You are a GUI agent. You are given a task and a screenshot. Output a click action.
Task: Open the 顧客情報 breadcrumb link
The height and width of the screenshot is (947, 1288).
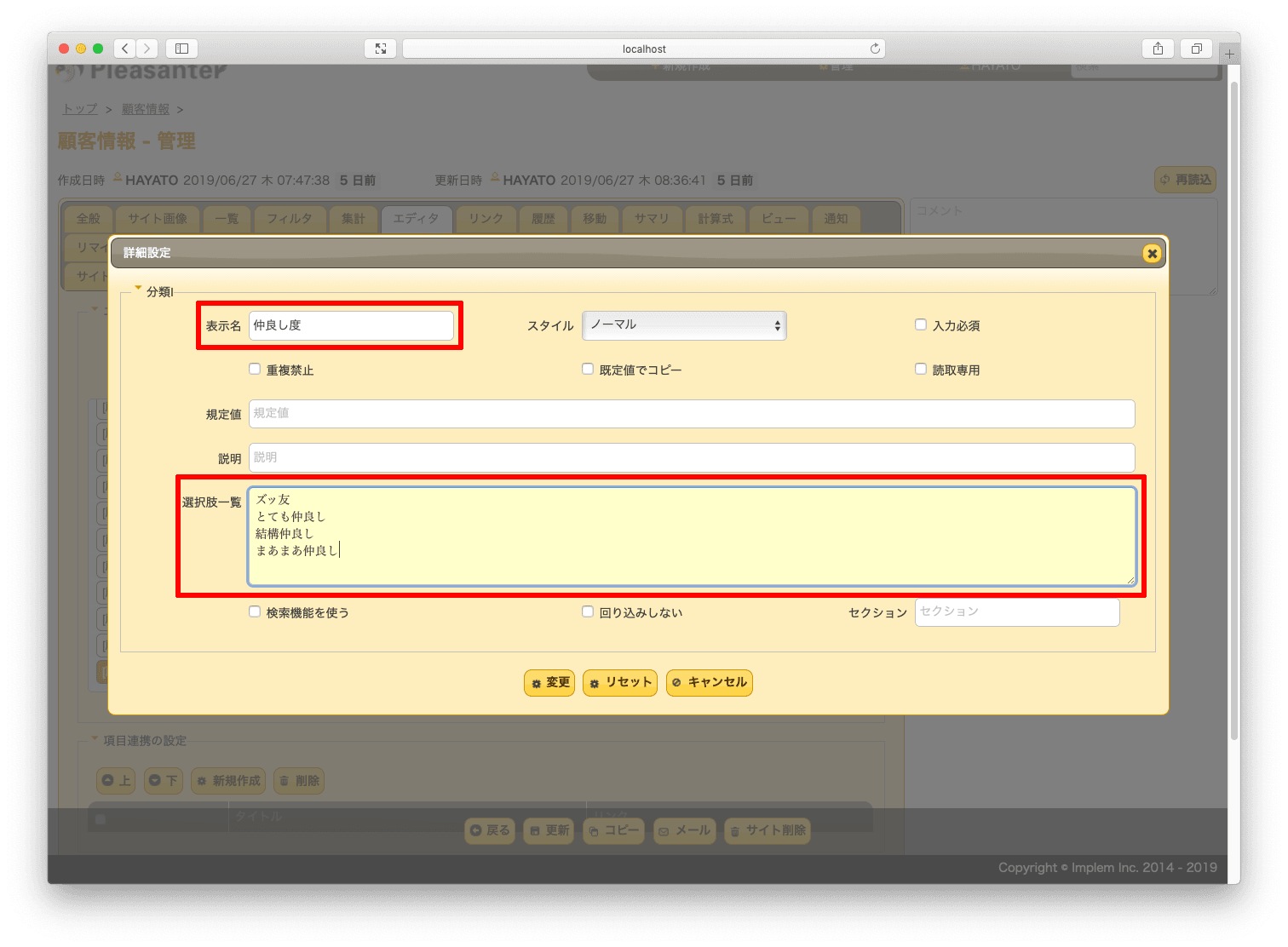(x=146, y=109)
